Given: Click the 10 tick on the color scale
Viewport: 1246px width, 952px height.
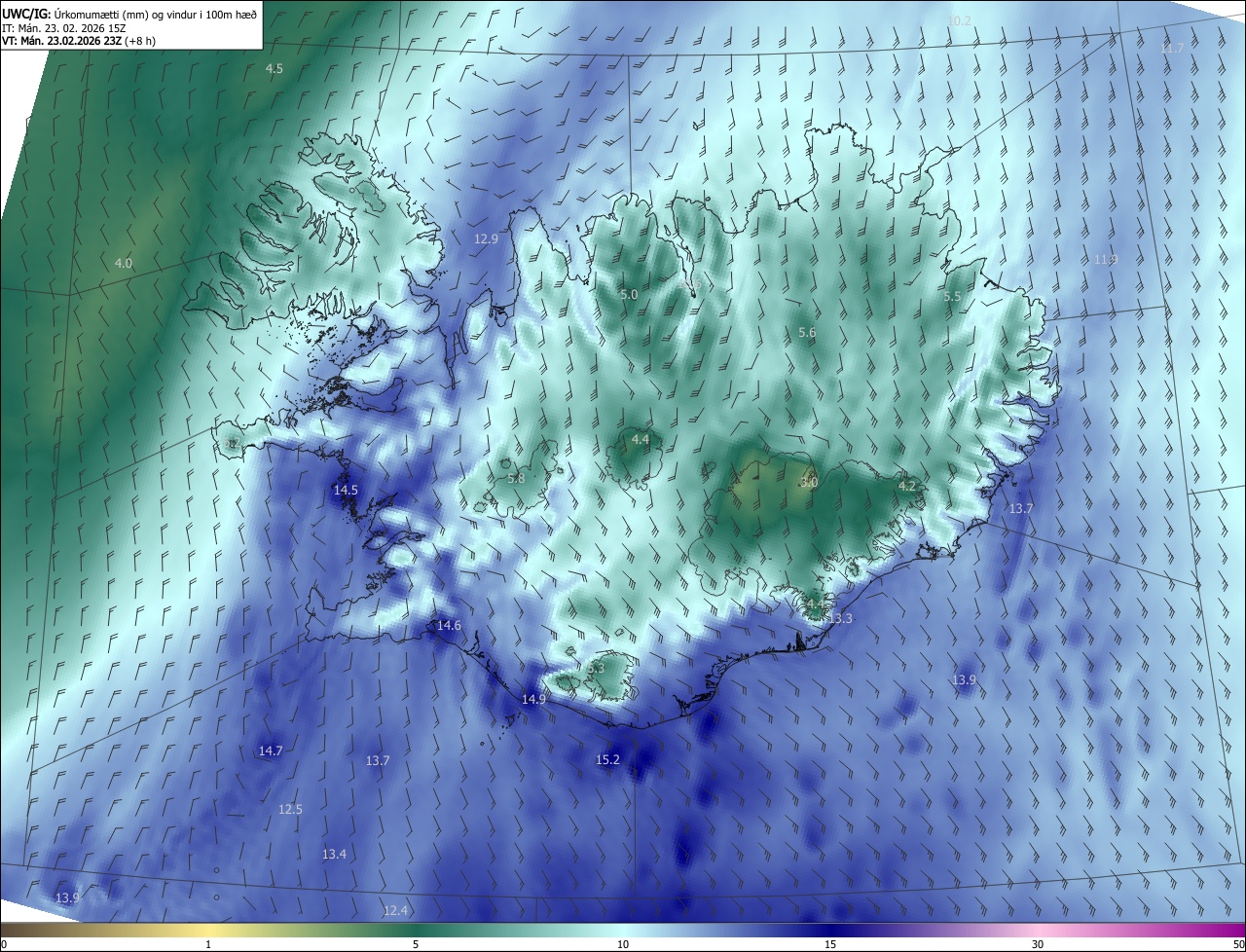Looking at the screenshot, I should click(623, 944).
